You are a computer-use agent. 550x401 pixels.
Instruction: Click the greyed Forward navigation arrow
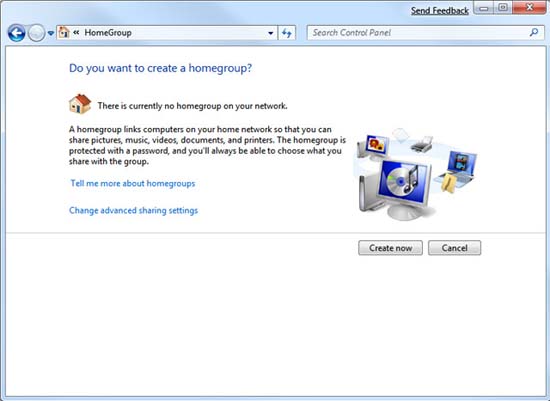point(36,33)
